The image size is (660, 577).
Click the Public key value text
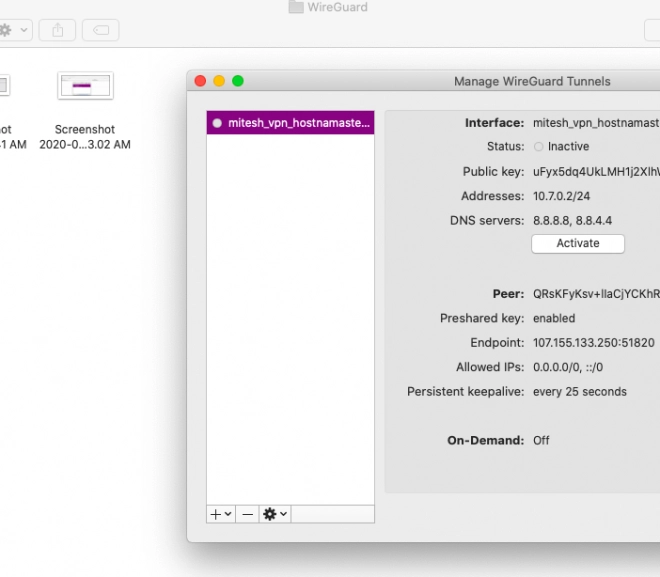coord(596,172)
